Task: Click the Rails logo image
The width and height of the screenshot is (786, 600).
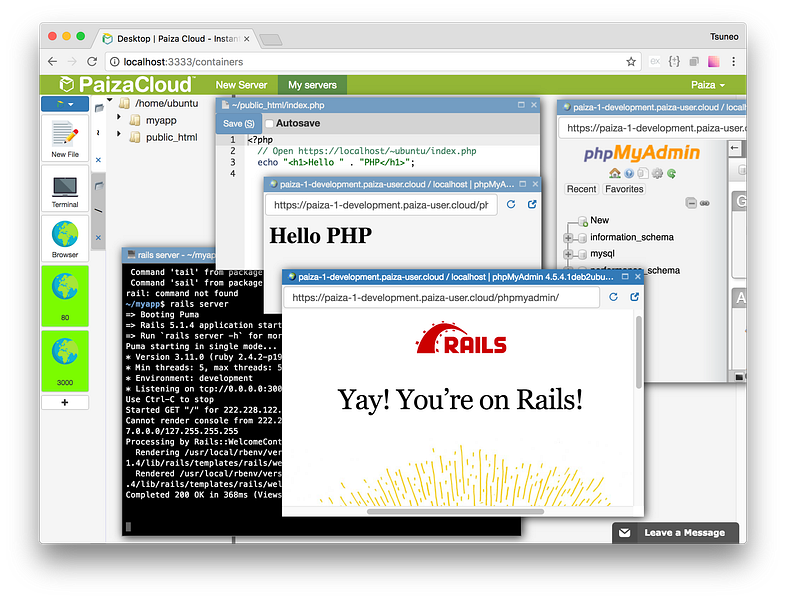Action: tap(461, 338)
